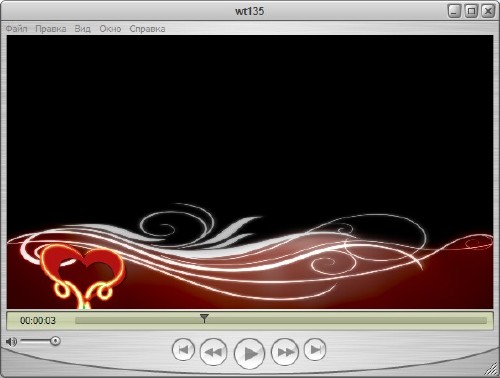Click the red heart in the video
The height and width of the screenshot is (378, 500).
coord(83,267)
